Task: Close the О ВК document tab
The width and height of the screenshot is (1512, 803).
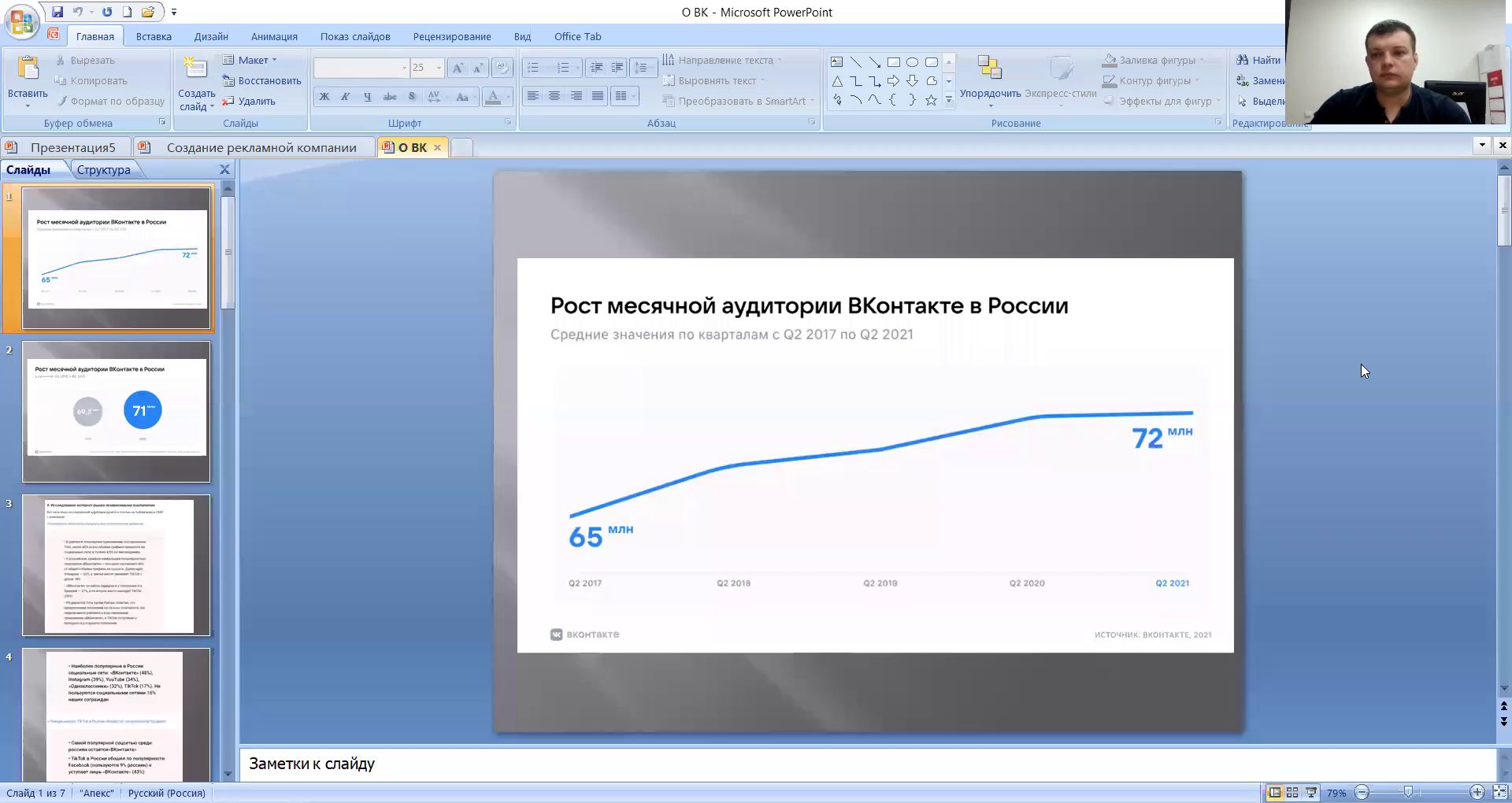Action: click(x=437, y=147)
